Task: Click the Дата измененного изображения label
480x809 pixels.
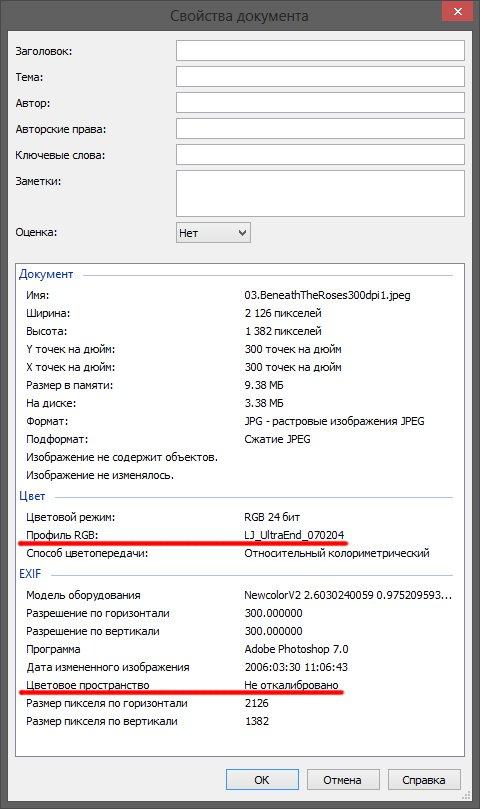Action: pos(107,668)
